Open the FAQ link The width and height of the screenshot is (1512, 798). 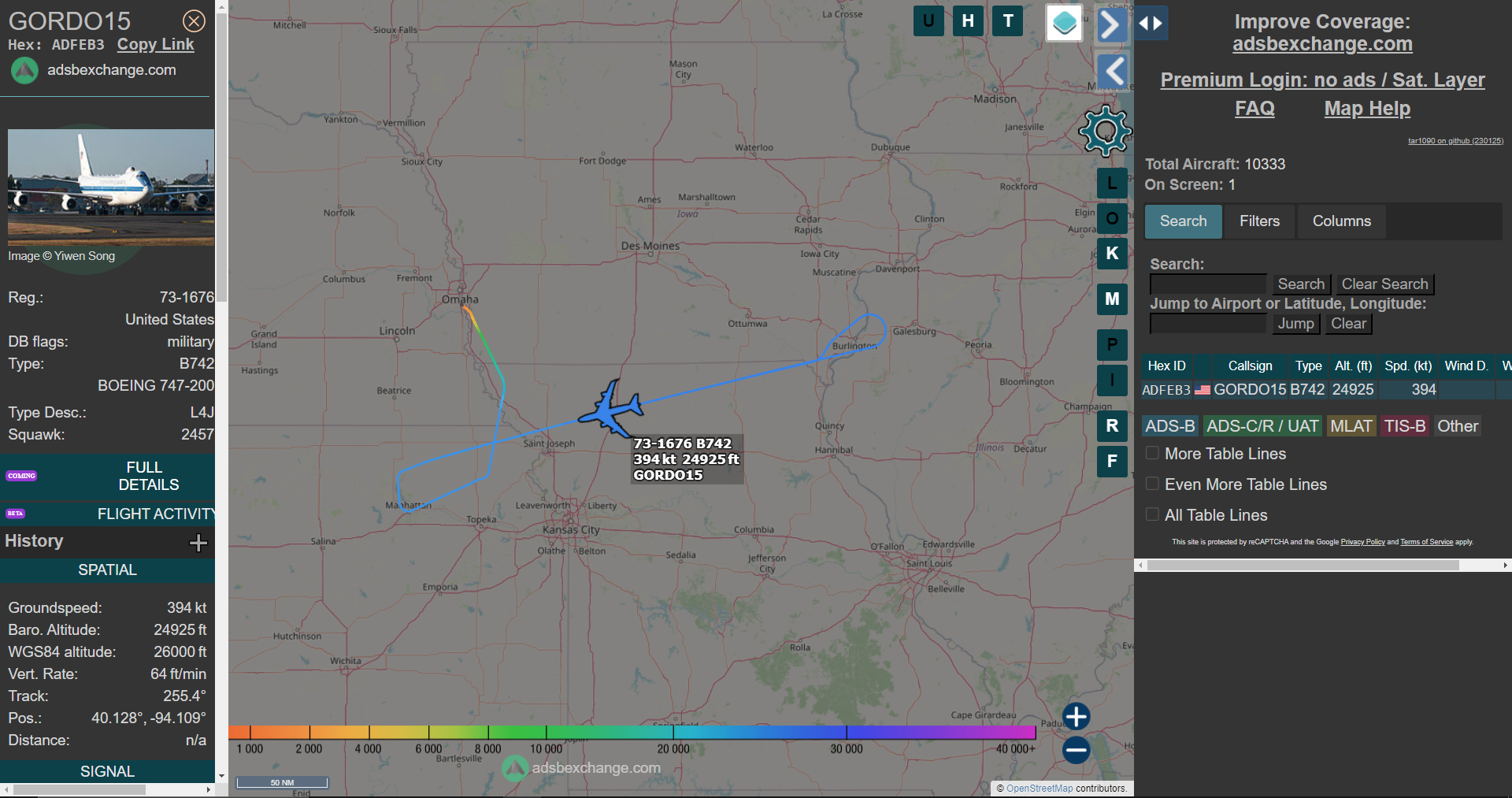[1254, 109]
